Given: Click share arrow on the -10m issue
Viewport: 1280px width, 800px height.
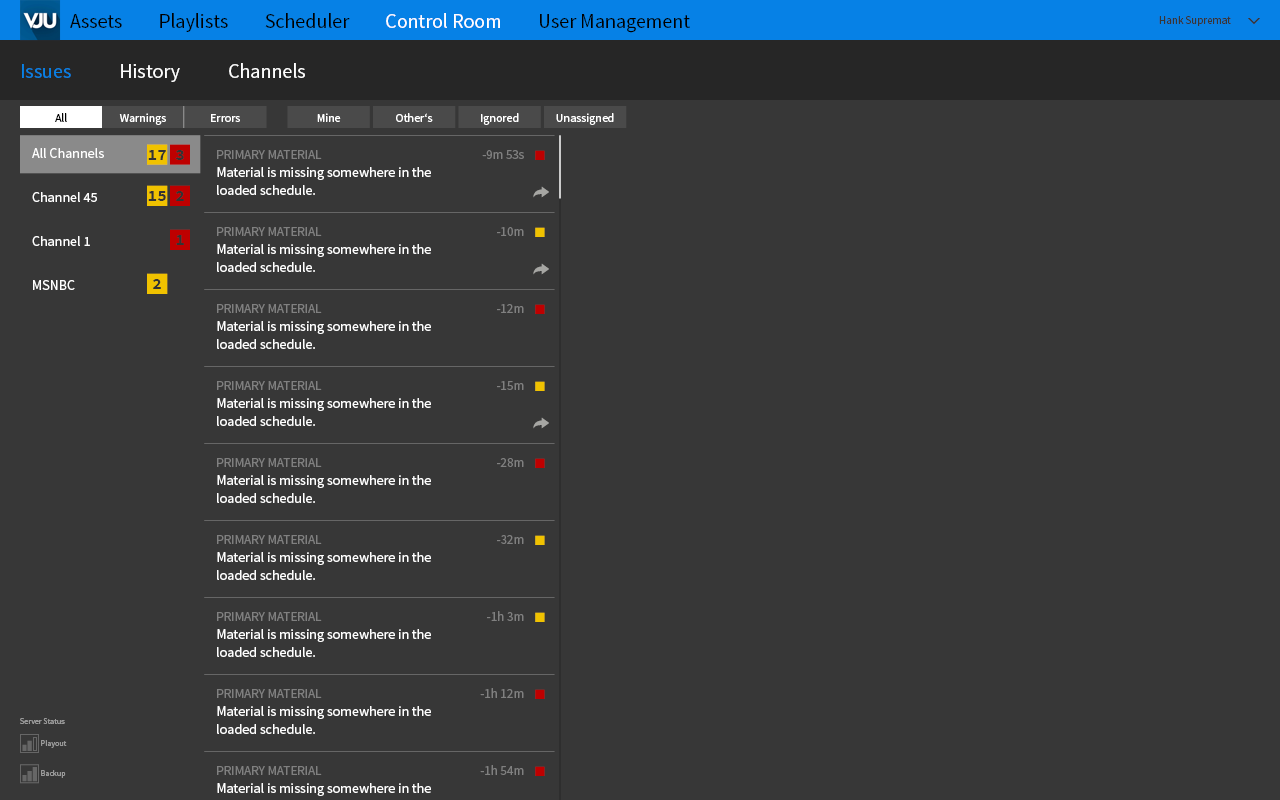Looking at the screenshot, I should click(541, 269).
